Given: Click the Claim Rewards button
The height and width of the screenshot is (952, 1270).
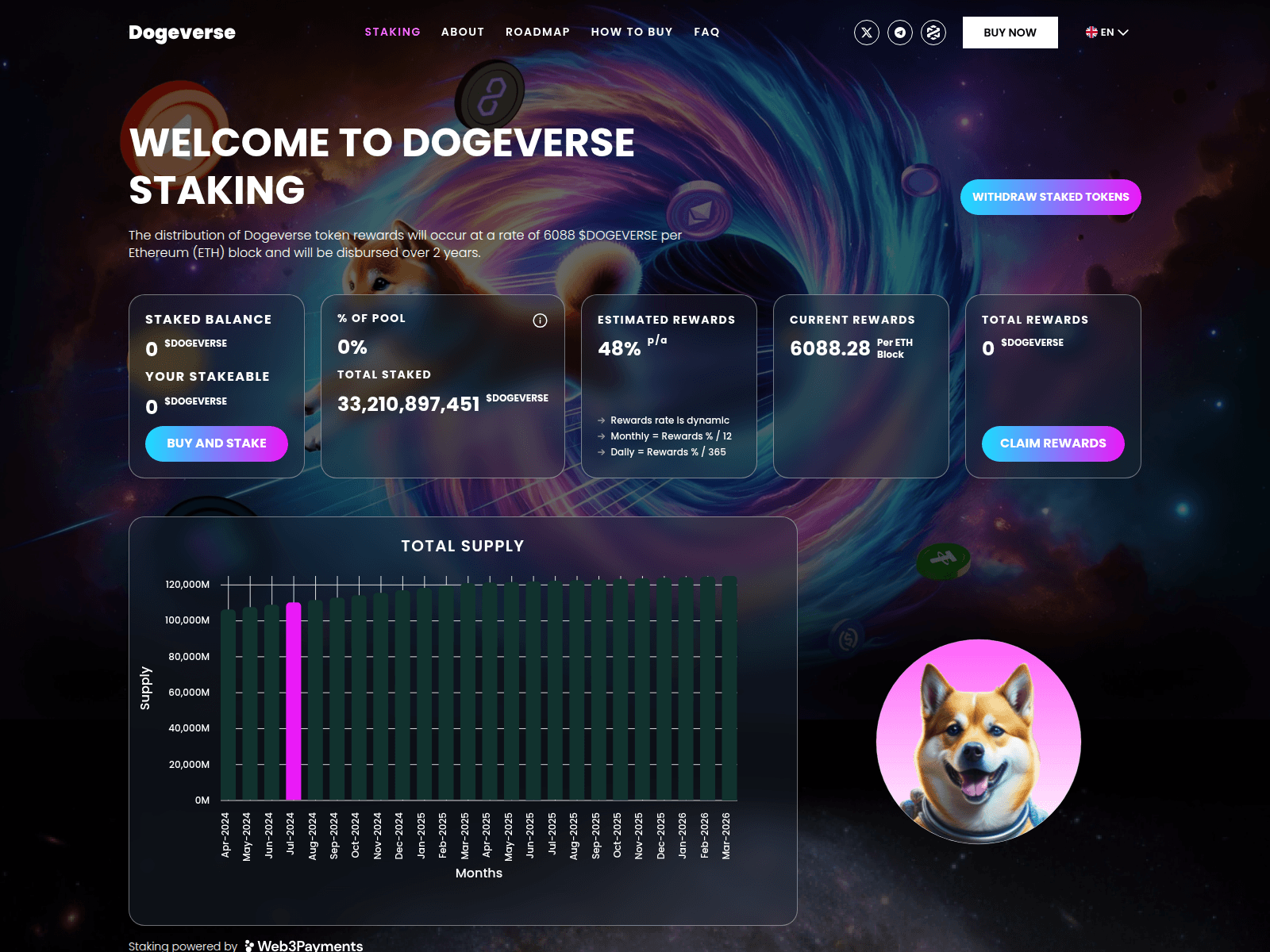Looking at the screenshot, I should [x=1053, y=443].
